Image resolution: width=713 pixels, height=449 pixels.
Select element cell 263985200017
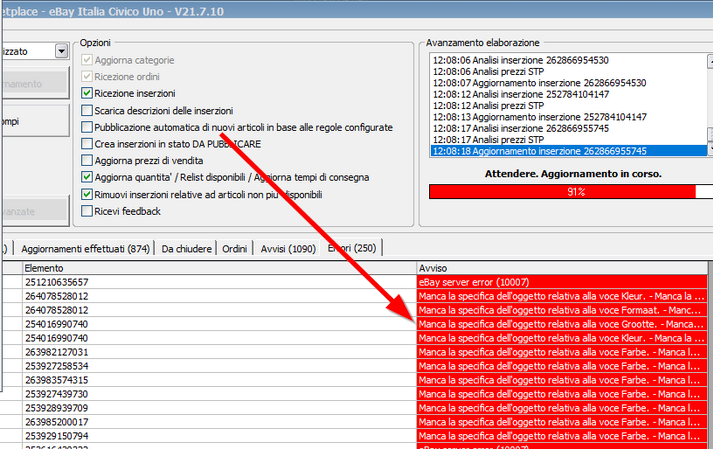(219, 422)
